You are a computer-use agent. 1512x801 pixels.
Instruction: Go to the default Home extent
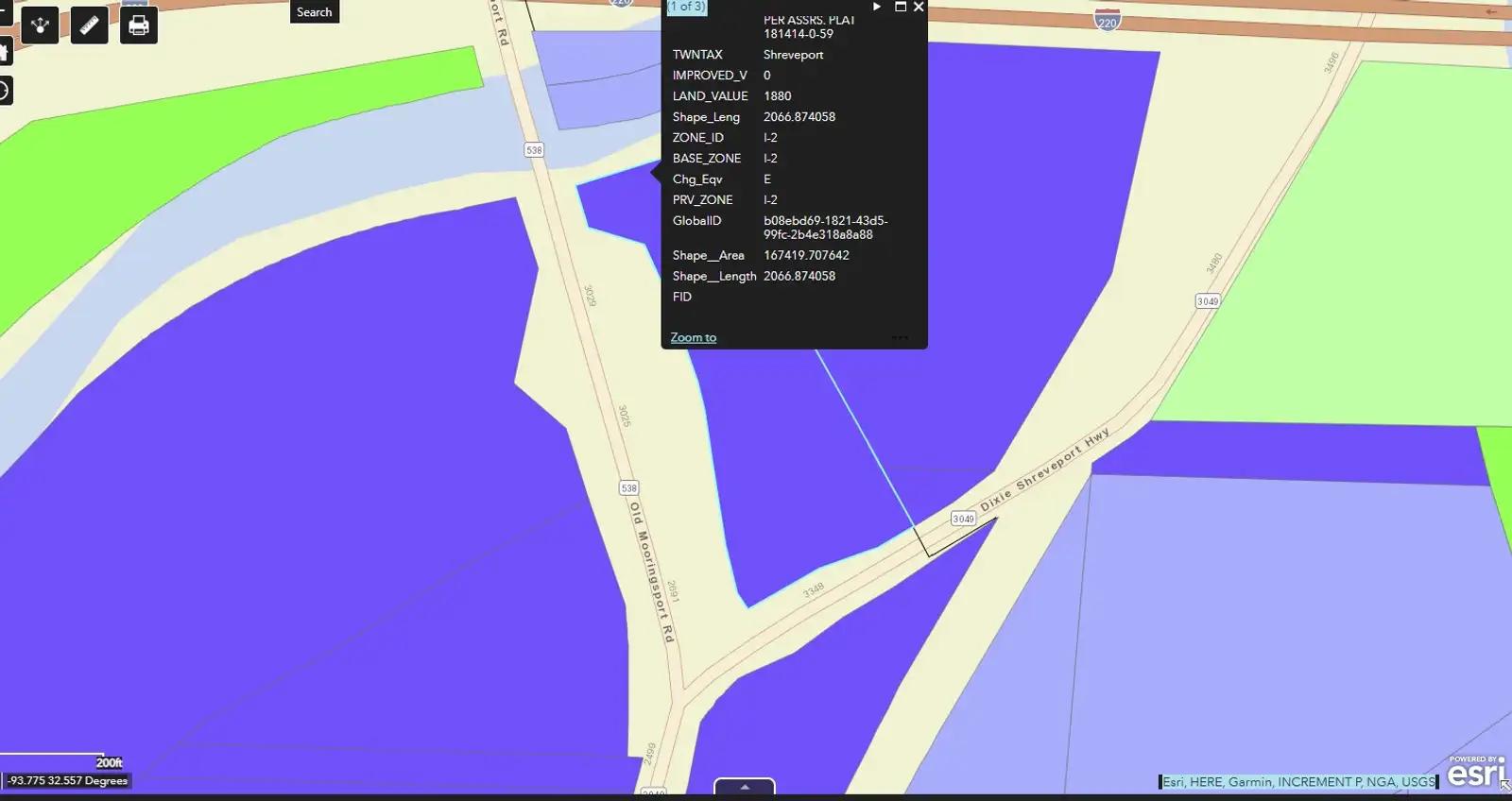(5, 51)
